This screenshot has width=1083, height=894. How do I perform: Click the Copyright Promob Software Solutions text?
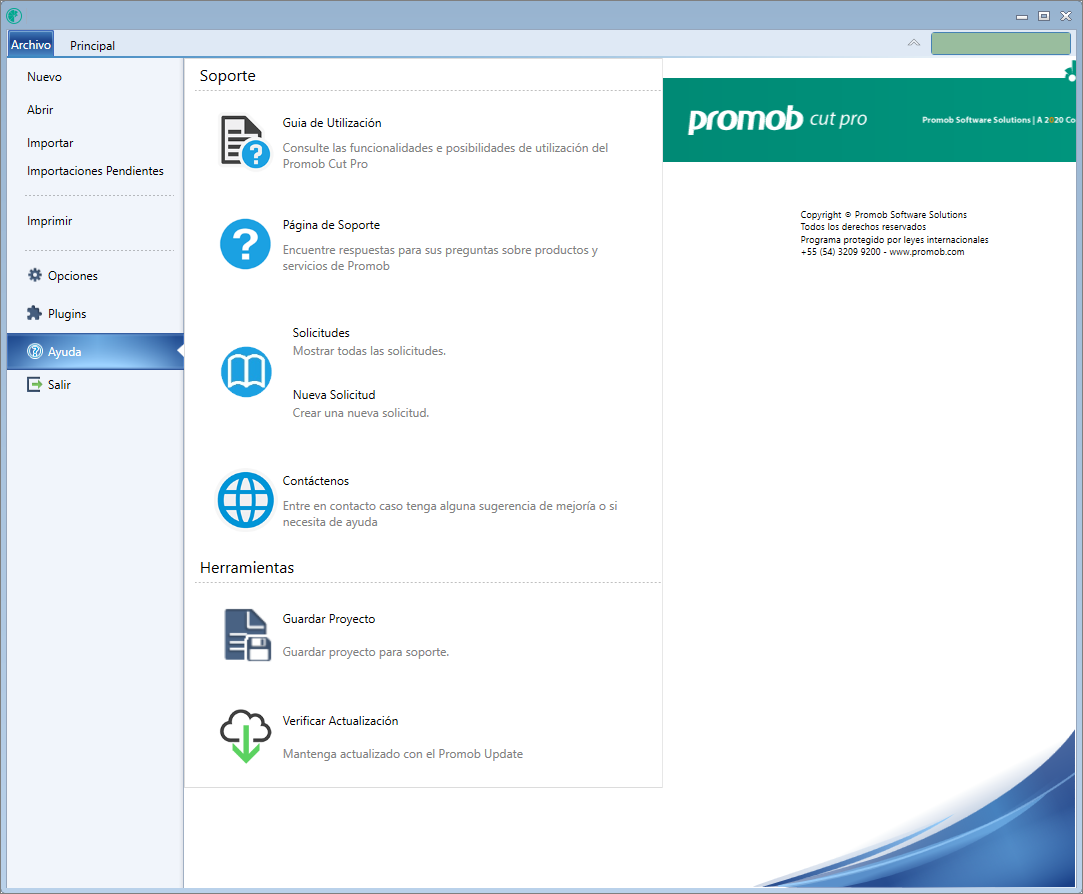pyautogui.click(x=883, y=215)
